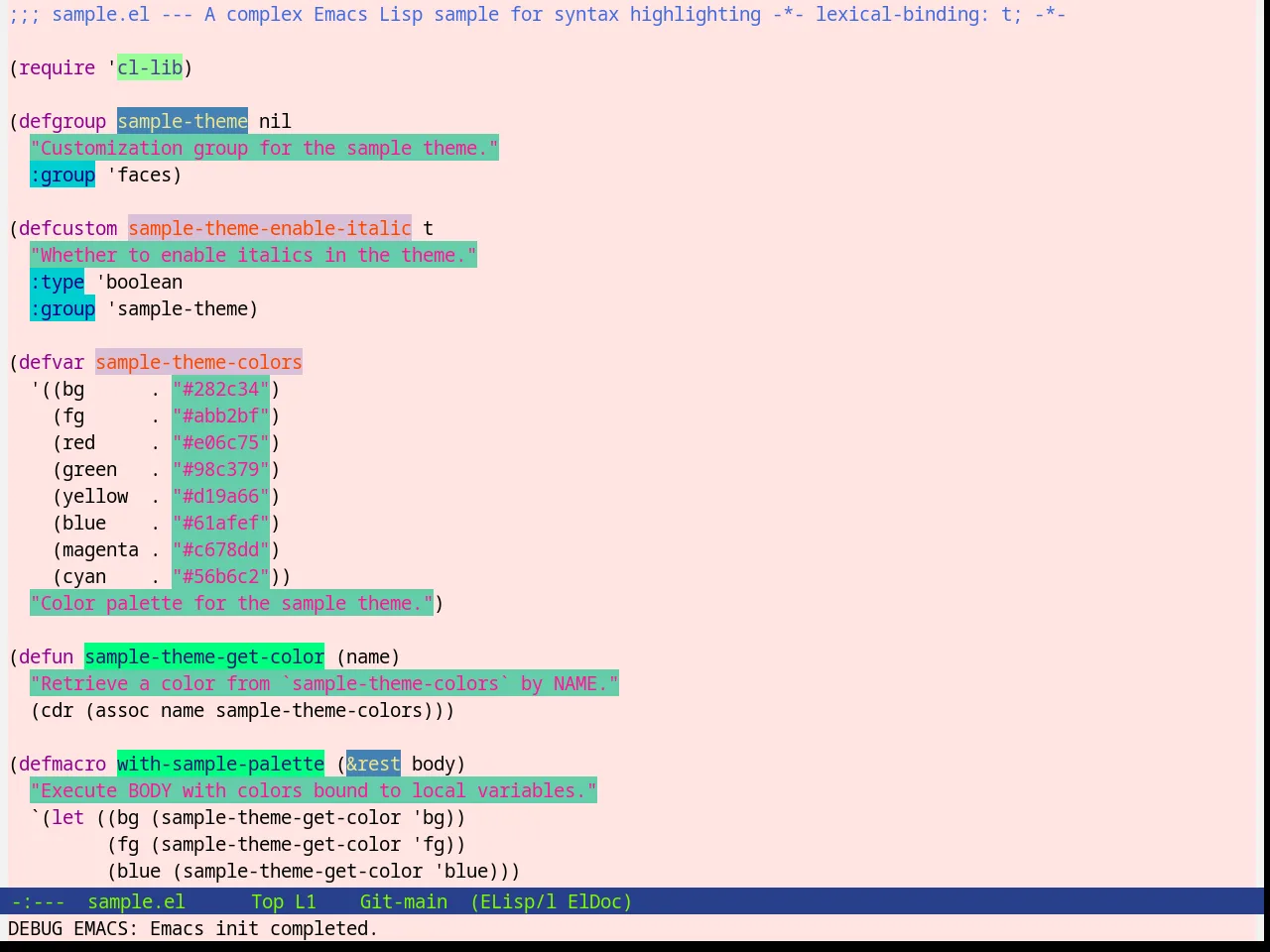Click the let keyword in the macro

(68, 817)
